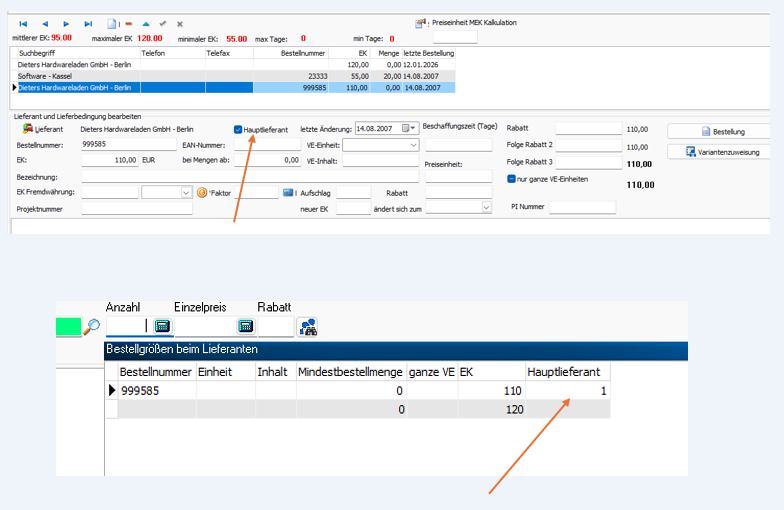Go to first record navigation arrow

click(x=23, y=23)
